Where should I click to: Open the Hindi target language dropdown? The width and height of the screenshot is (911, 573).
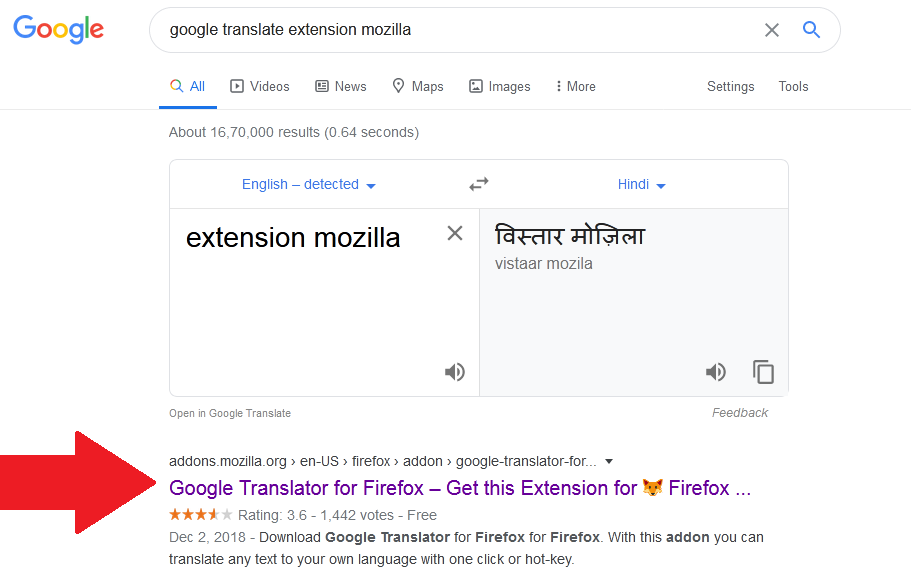(641, 184)
